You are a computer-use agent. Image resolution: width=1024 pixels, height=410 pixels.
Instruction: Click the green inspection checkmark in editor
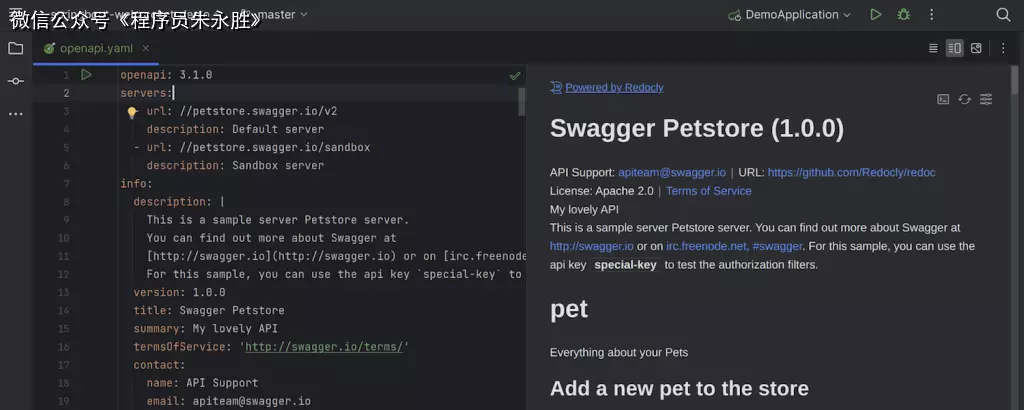(x=514, y=76)
